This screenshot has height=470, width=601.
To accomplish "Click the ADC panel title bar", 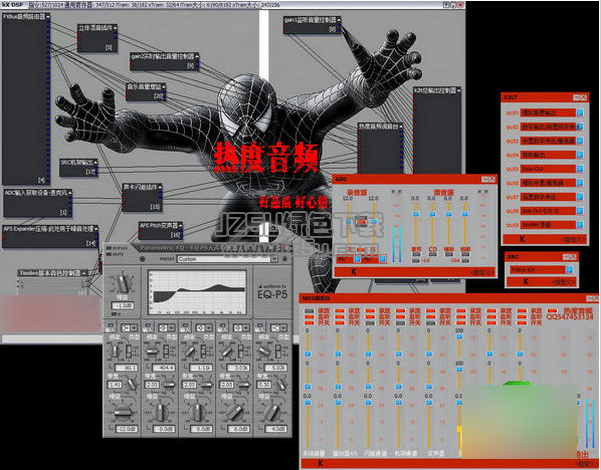I will pos(414,179).
